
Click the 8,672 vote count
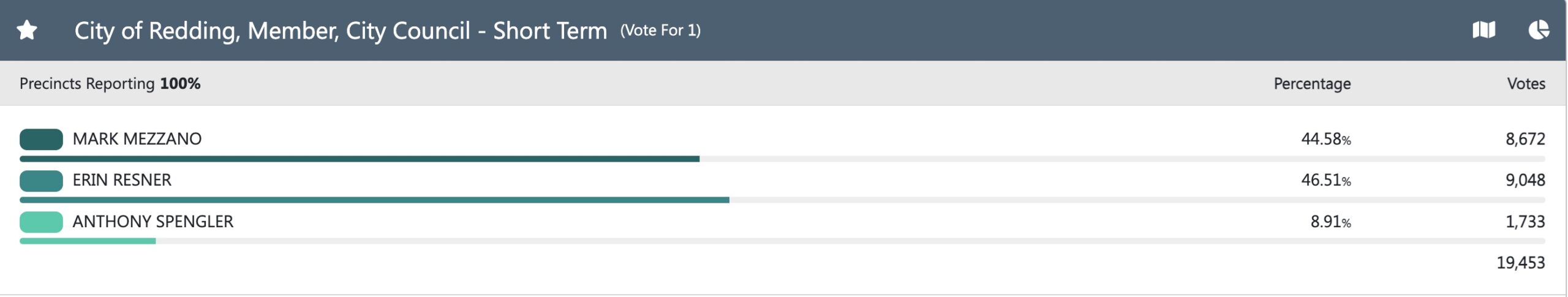(x=1525, y=139)
